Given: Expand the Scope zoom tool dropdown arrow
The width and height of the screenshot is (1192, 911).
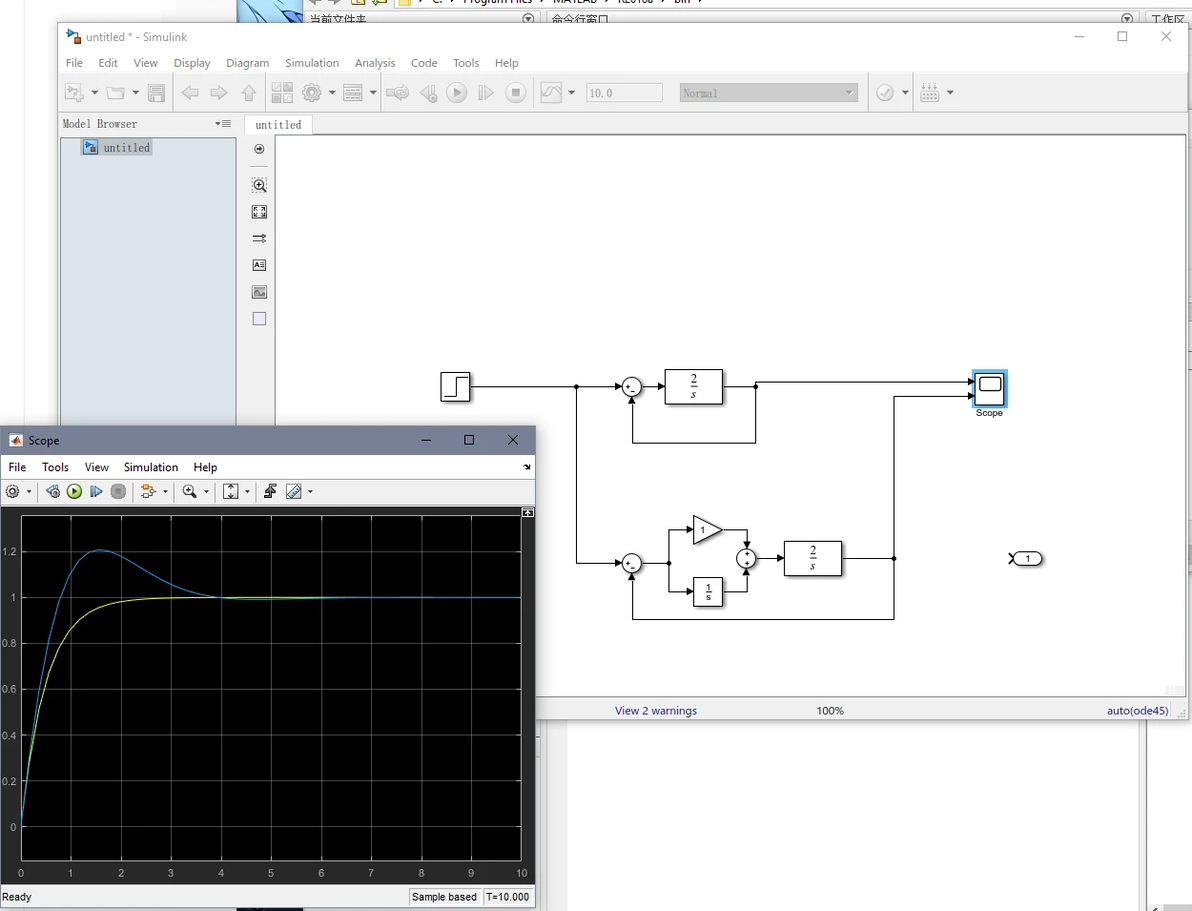Looking at the screenshot, I should [207, 492].
